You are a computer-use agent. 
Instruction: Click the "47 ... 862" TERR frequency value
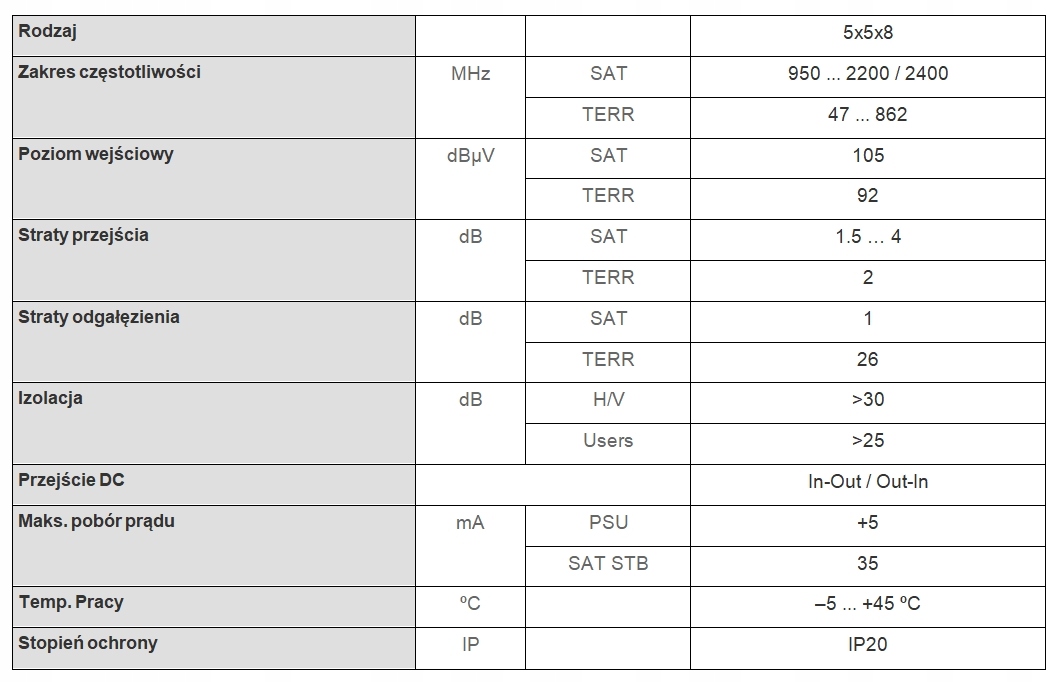[867, 114]
